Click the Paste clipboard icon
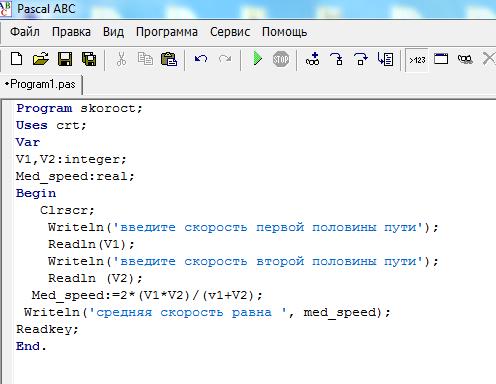496x384 pixels. 169,59
